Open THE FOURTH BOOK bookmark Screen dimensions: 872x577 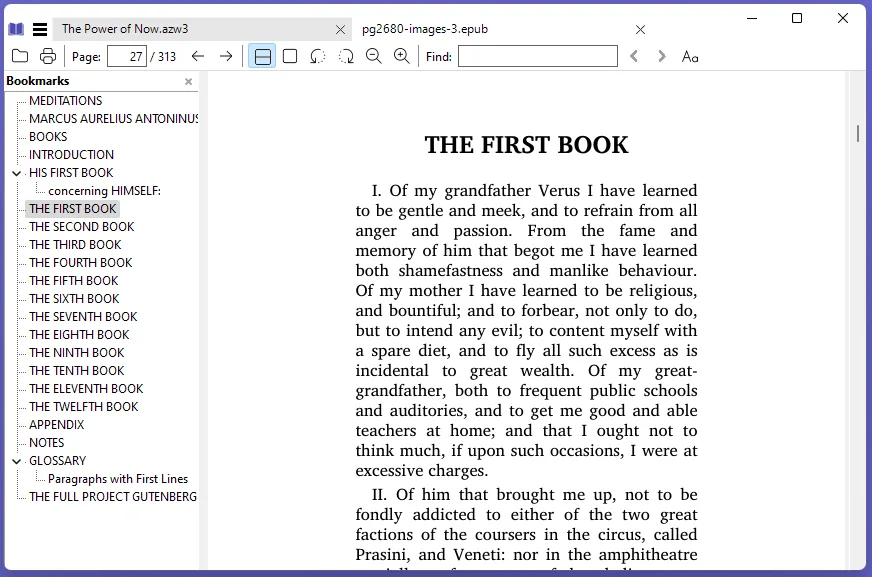tap(81, 262)
